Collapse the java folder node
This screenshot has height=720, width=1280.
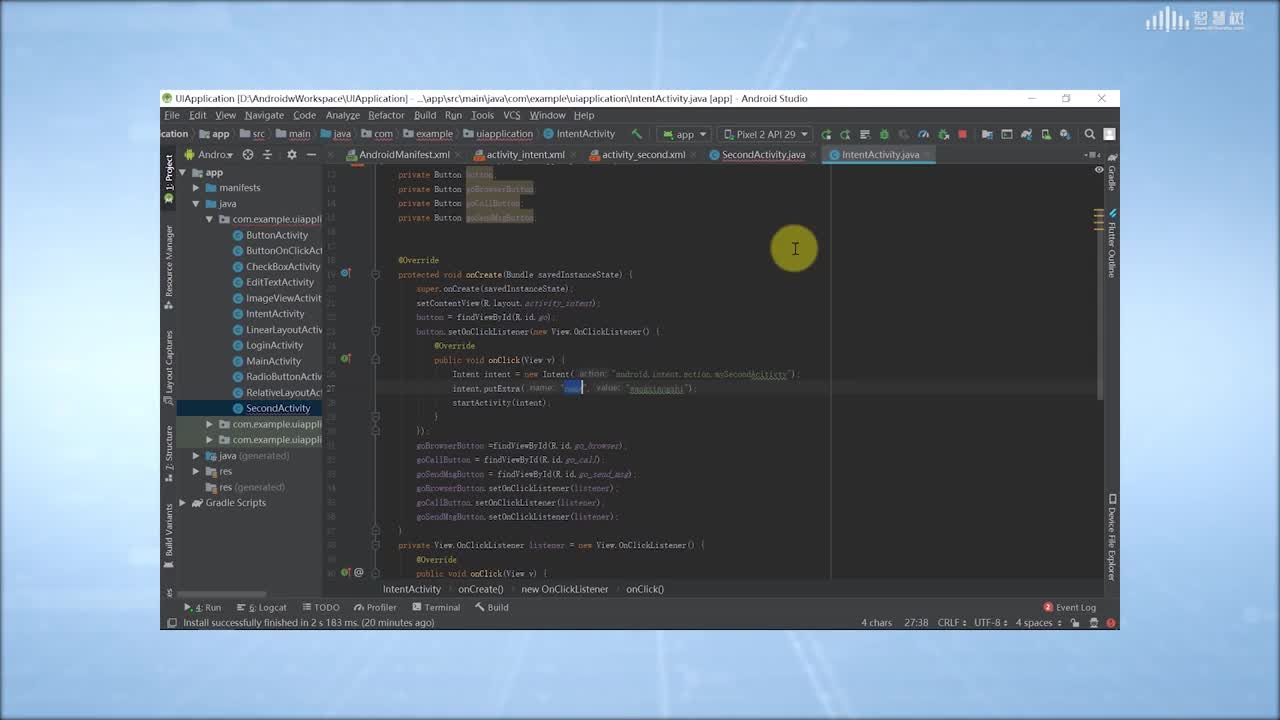pos(197,204)
